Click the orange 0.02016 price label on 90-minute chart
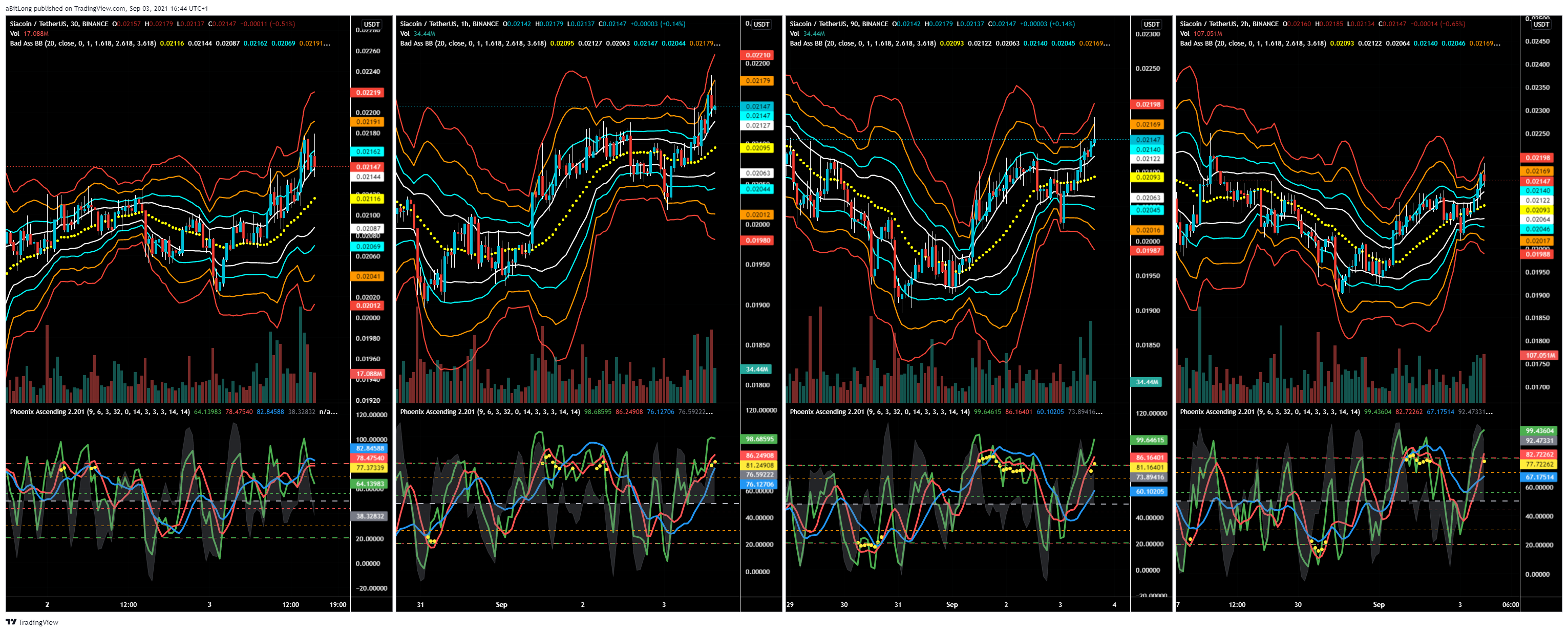Viewport: 1568px width, 632px height. (x=1148, y=230)
